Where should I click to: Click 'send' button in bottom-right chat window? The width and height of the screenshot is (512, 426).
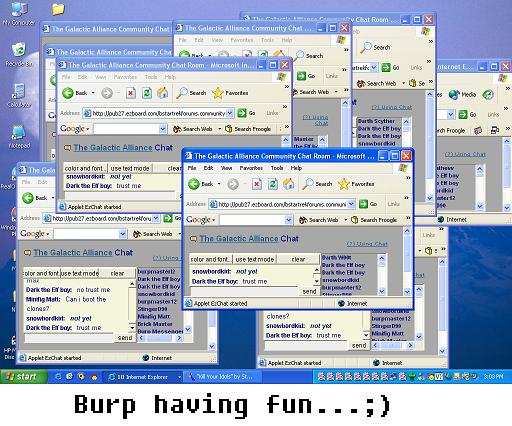click(x=359, y=345)
